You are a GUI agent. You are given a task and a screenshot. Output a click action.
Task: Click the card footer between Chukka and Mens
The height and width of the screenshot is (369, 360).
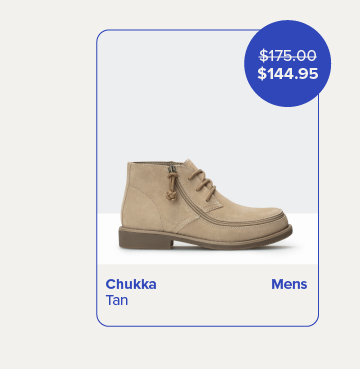(x=213, y=284)
